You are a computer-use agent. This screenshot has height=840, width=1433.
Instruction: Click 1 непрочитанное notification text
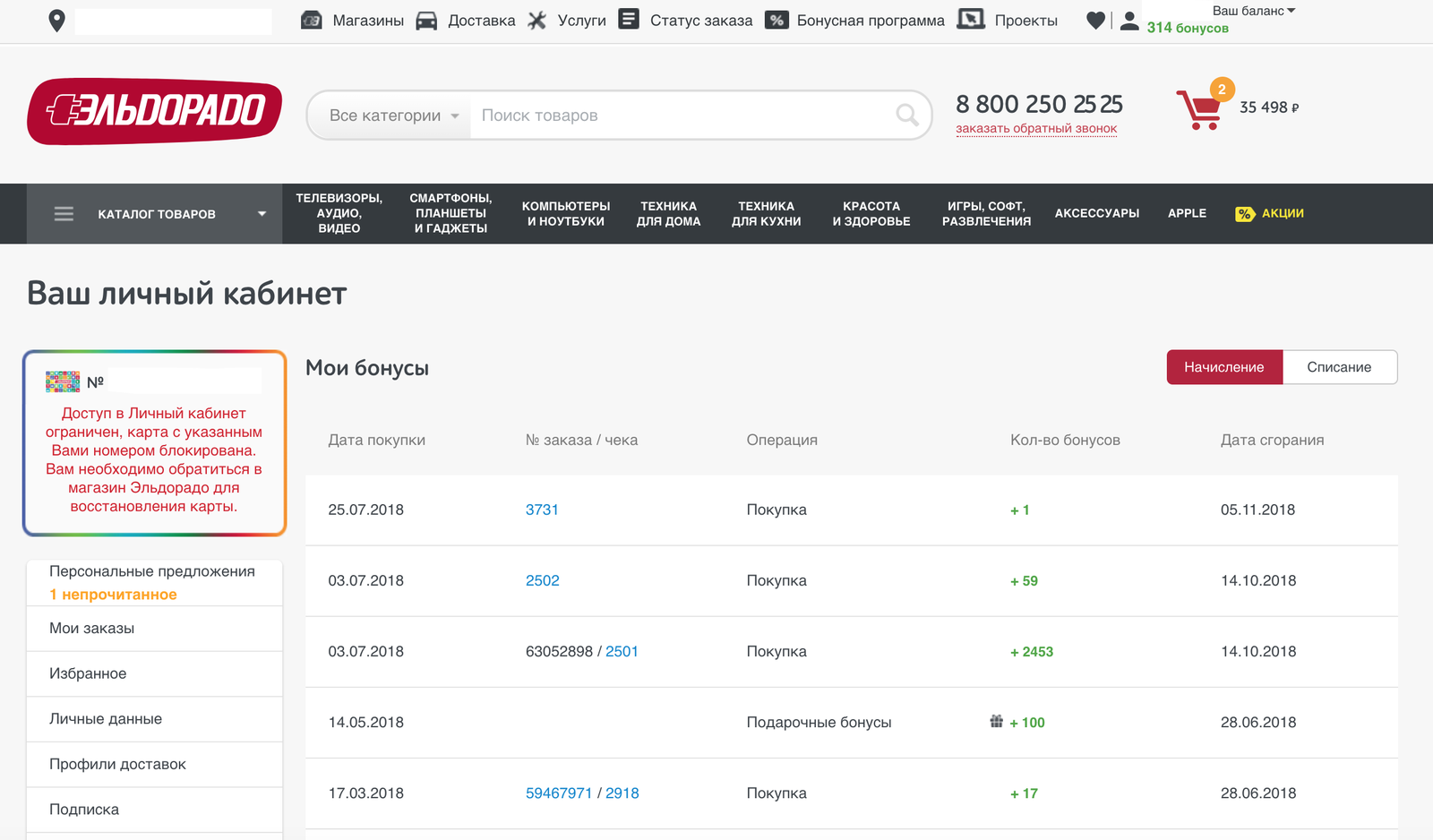pos(113,595)
